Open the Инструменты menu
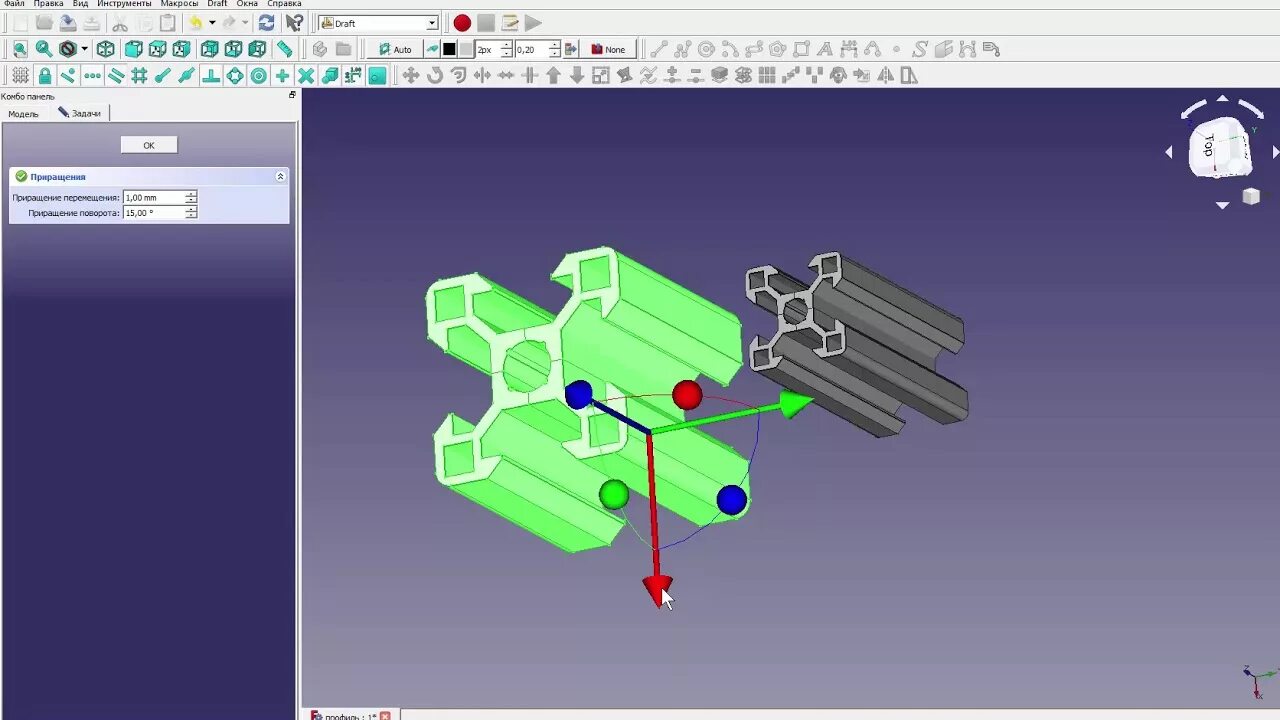The width and height of the screenshot is (1280, 720). click(x=124, y=4)
